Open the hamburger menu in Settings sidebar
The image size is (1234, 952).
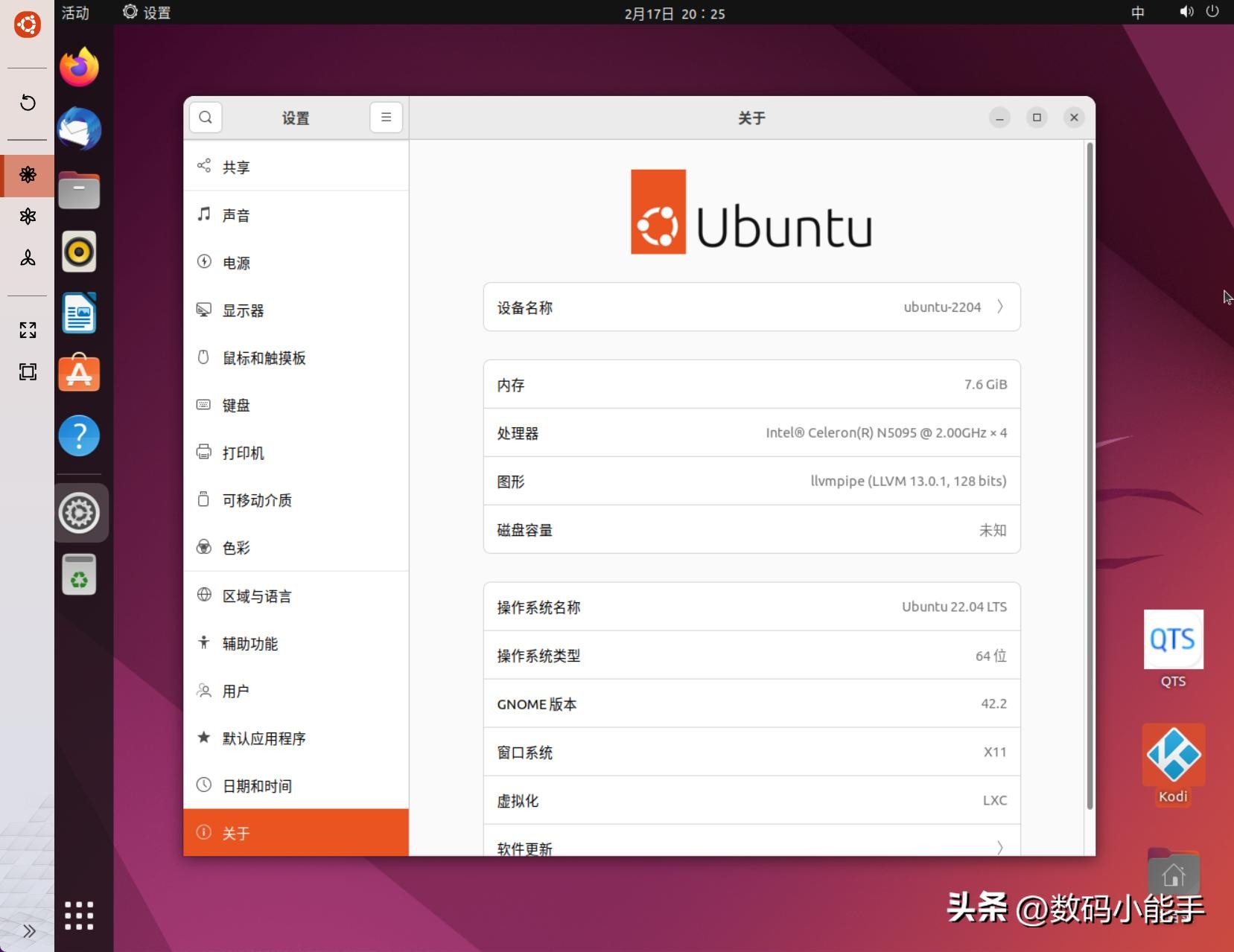tap(386, 118)
